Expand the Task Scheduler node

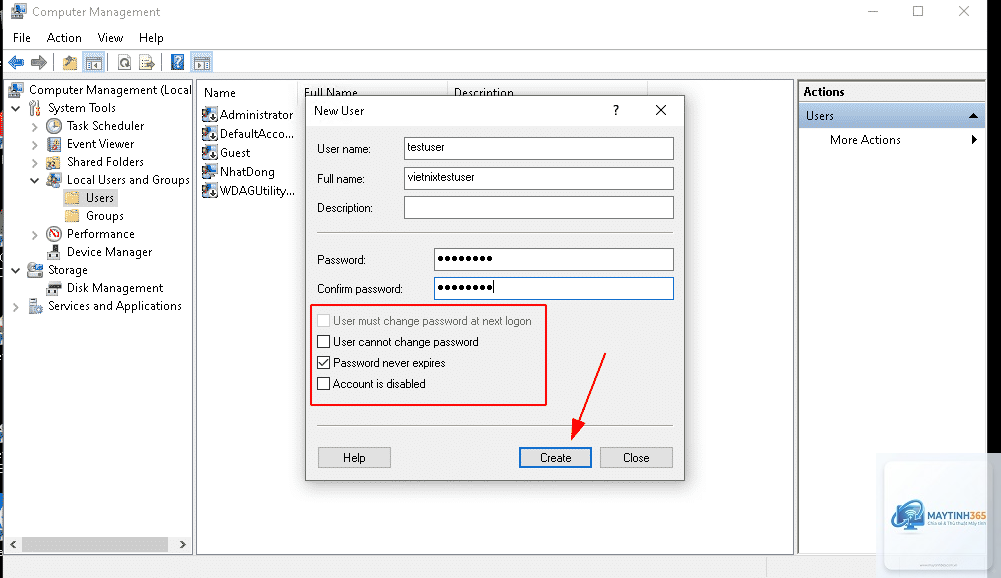tap(34, 126)
